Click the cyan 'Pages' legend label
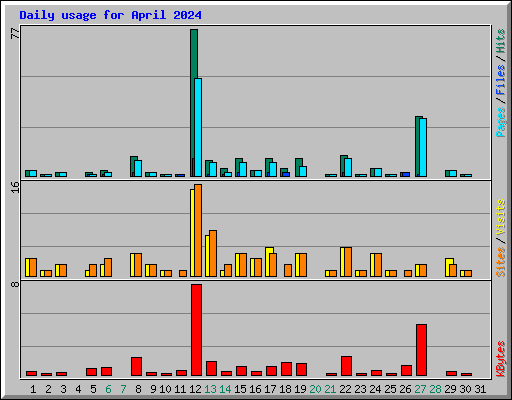The height and width of the screenshot is (400, 512). [x=500, y=122]
